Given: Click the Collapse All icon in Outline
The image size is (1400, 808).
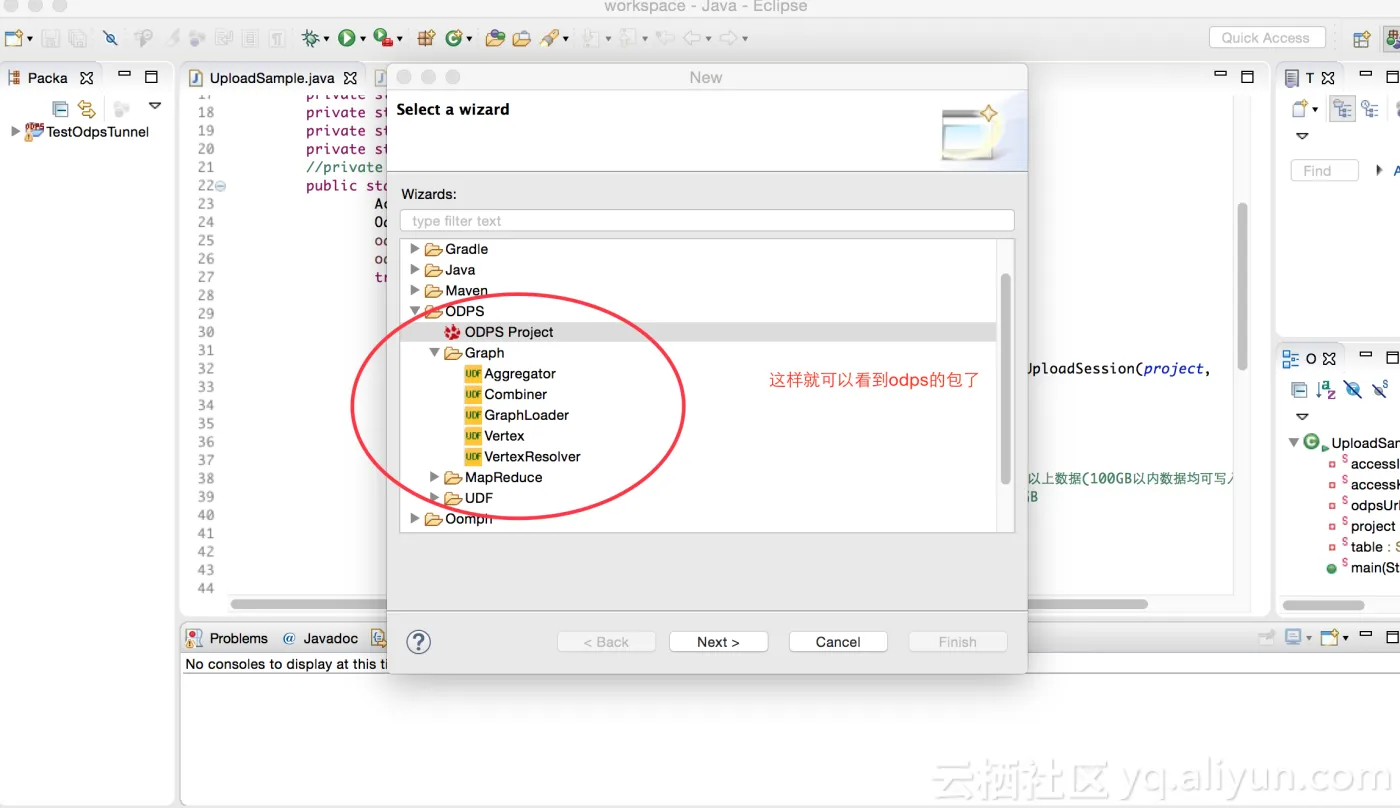Looking at the screenshot, I should (1299, 390).
